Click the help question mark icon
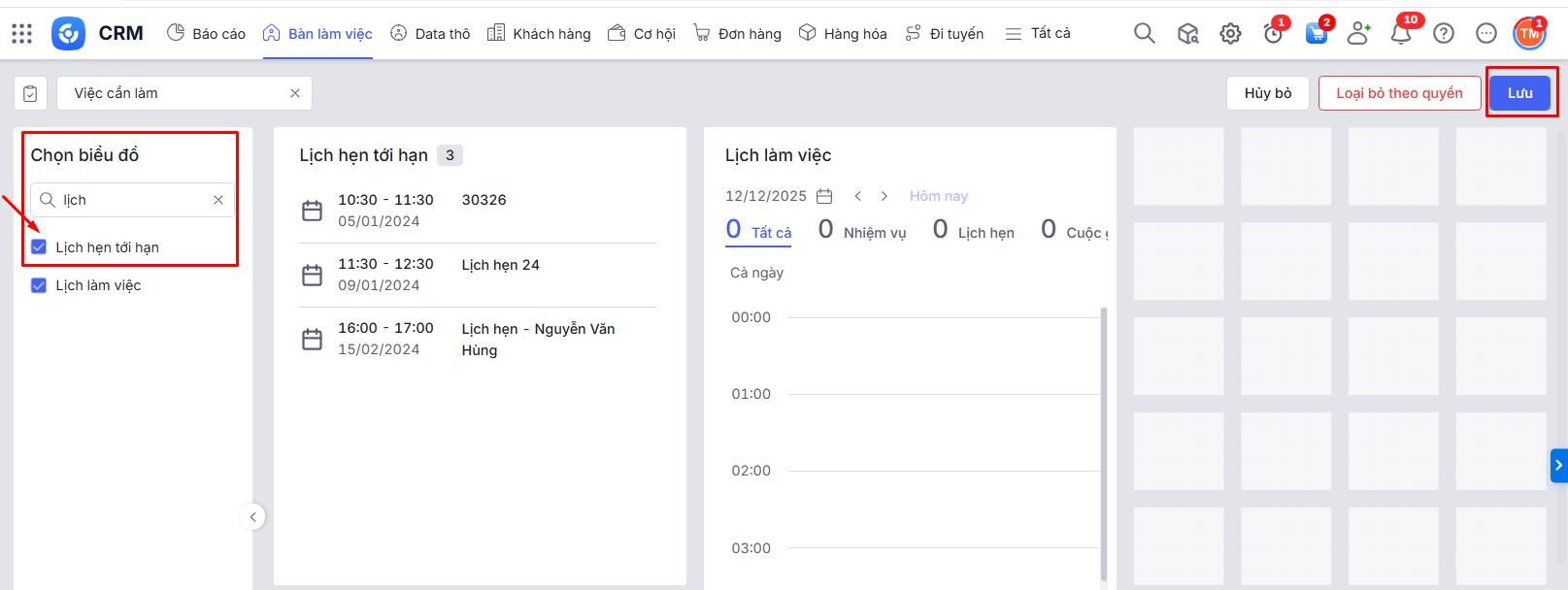The height and width of the screenshot is (590, 1568). pyautogui.click(x=1444, y=34)
